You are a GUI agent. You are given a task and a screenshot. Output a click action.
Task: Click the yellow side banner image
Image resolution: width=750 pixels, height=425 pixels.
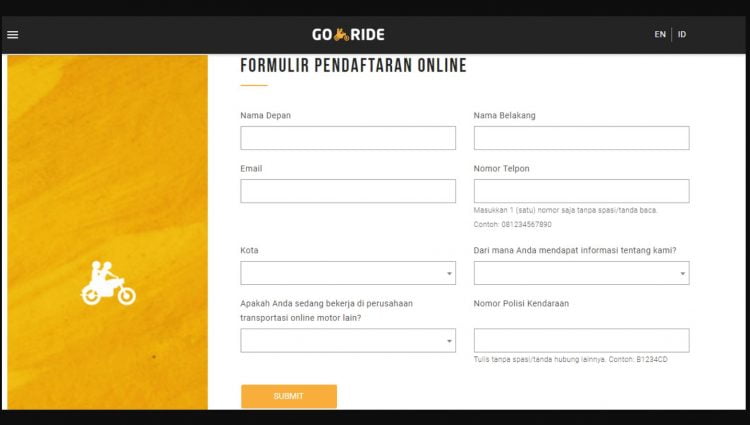point(108,232)
